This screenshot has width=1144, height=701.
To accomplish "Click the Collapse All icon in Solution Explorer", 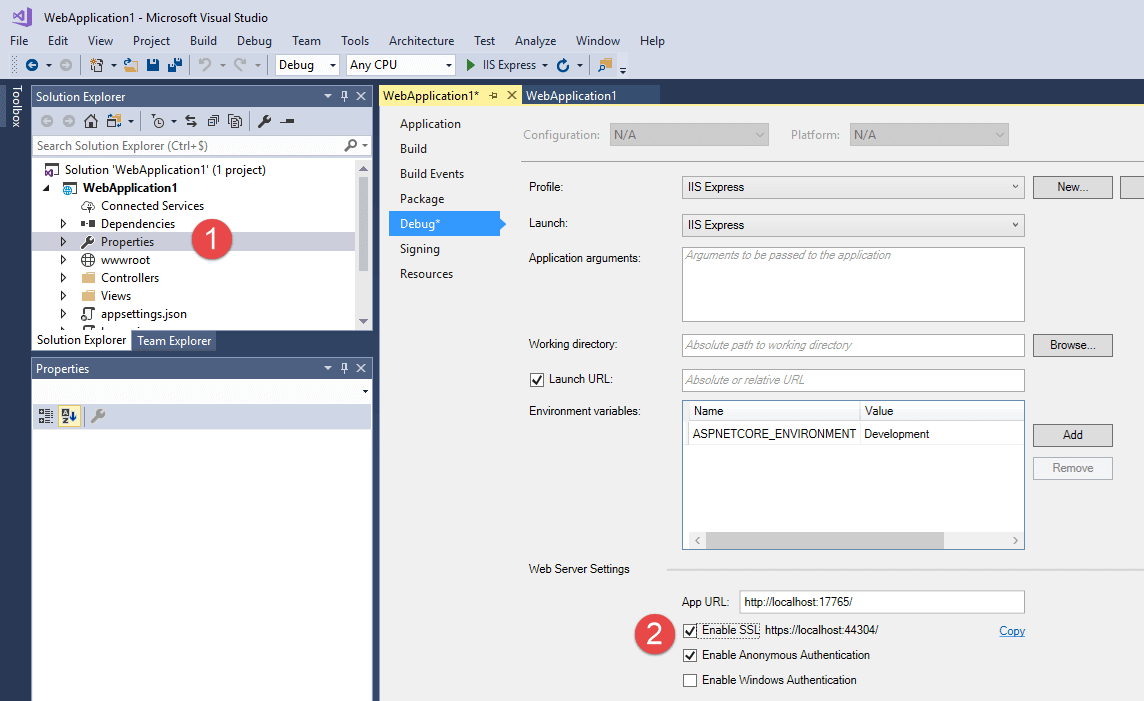I will (213, 121).
